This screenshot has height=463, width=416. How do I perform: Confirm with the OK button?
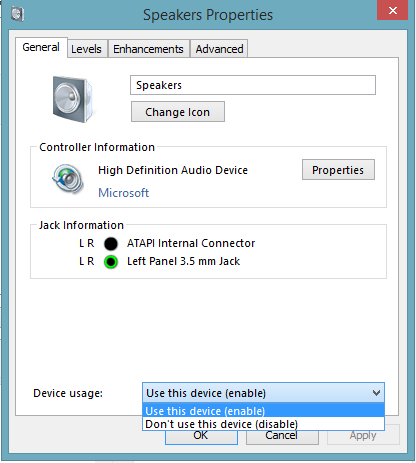click(x=201, y=437)
